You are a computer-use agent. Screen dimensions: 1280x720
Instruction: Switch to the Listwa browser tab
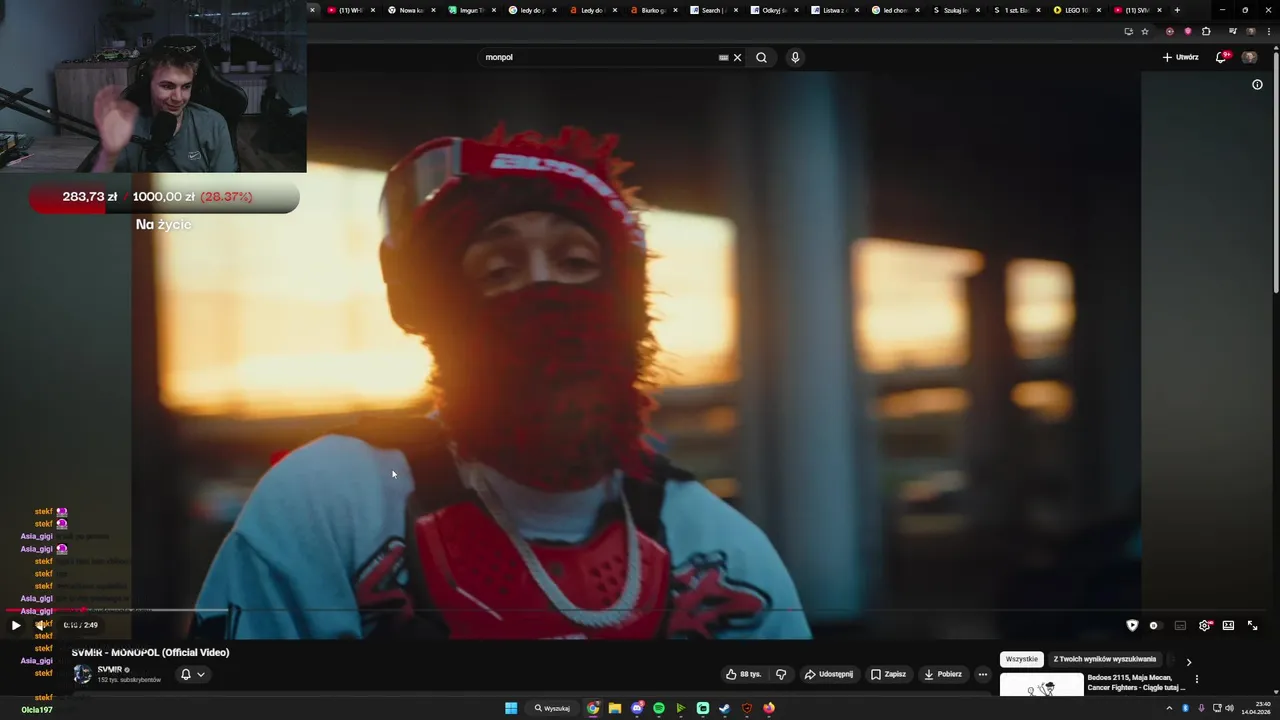click(x=833, y=10)
